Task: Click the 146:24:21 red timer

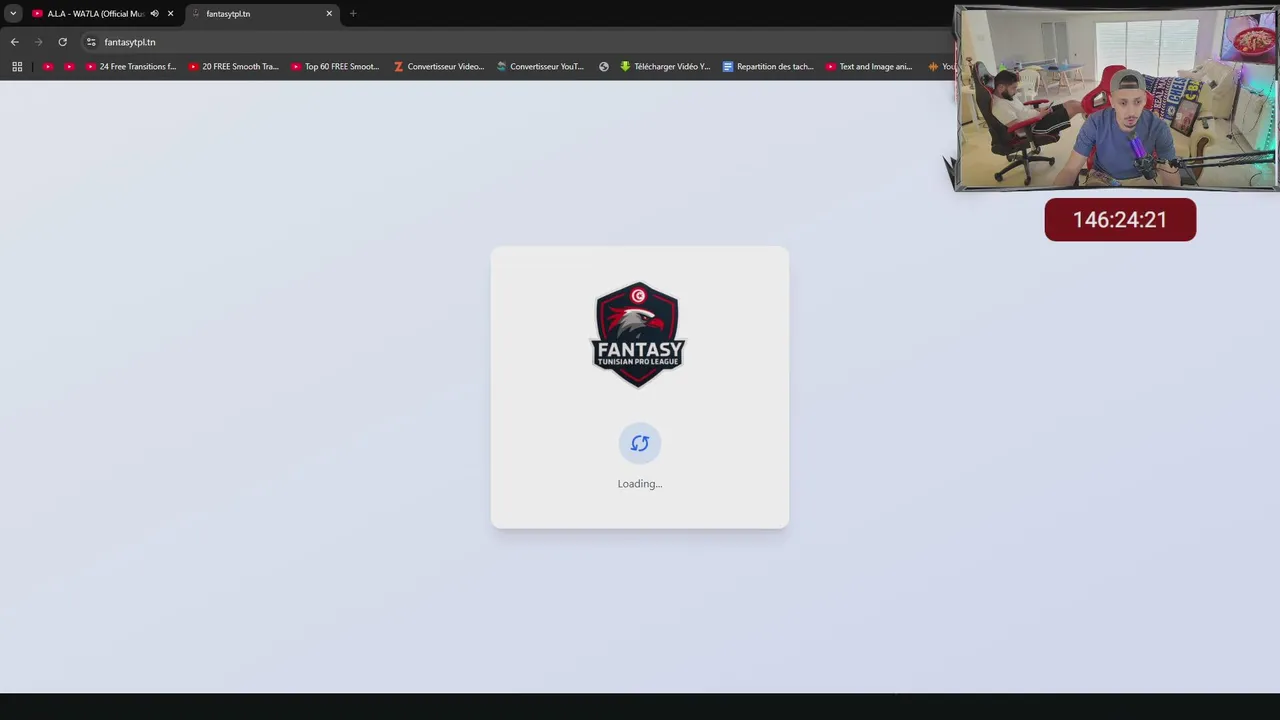Action: [x=1120, y=220]
